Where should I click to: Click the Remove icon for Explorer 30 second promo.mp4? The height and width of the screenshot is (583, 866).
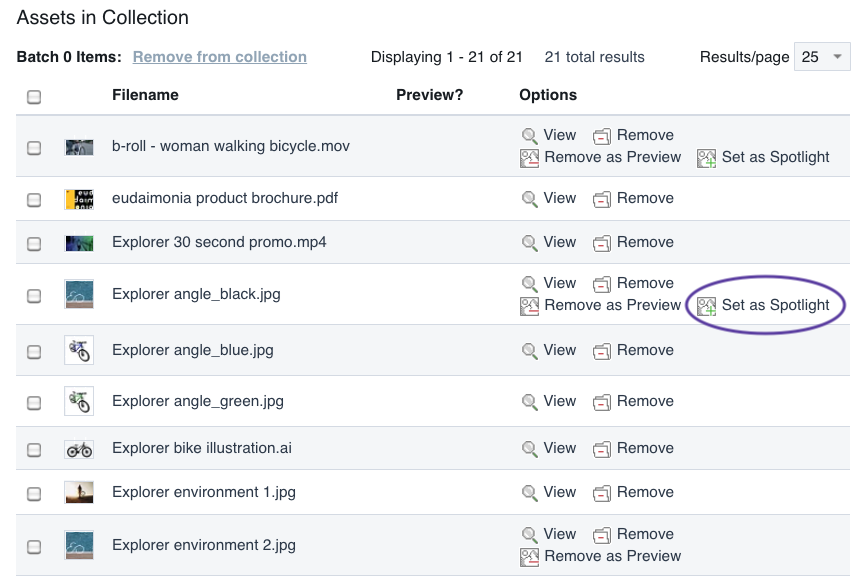[x=602, y=243]
